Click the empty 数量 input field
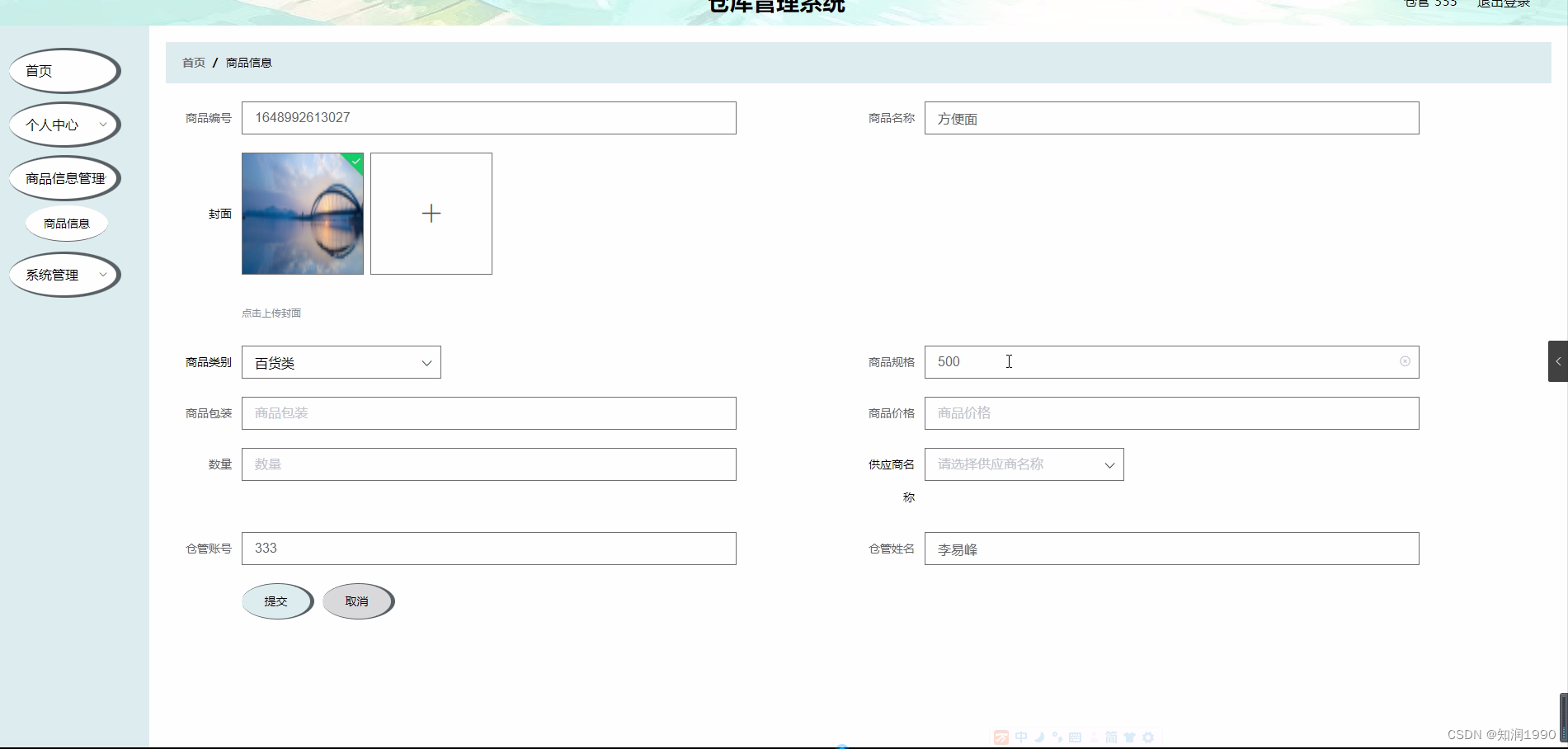1568x749 pixels. [x=489, y=464]
